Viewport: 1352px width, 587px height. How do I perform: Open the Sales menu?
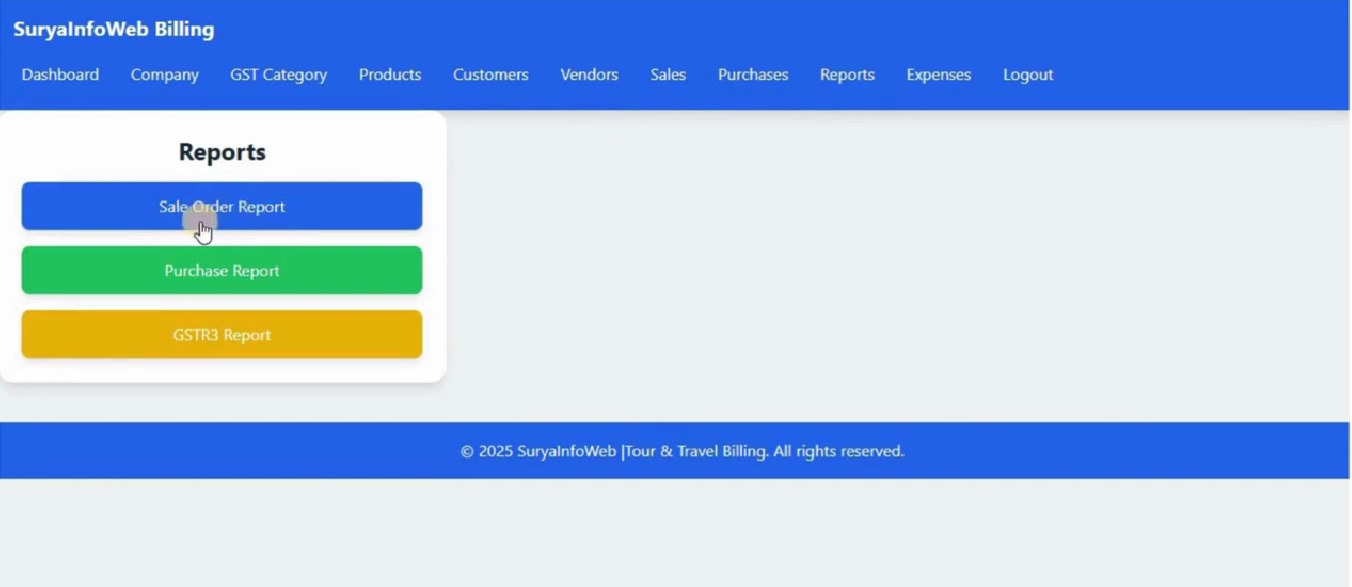(x=668, y=74)
